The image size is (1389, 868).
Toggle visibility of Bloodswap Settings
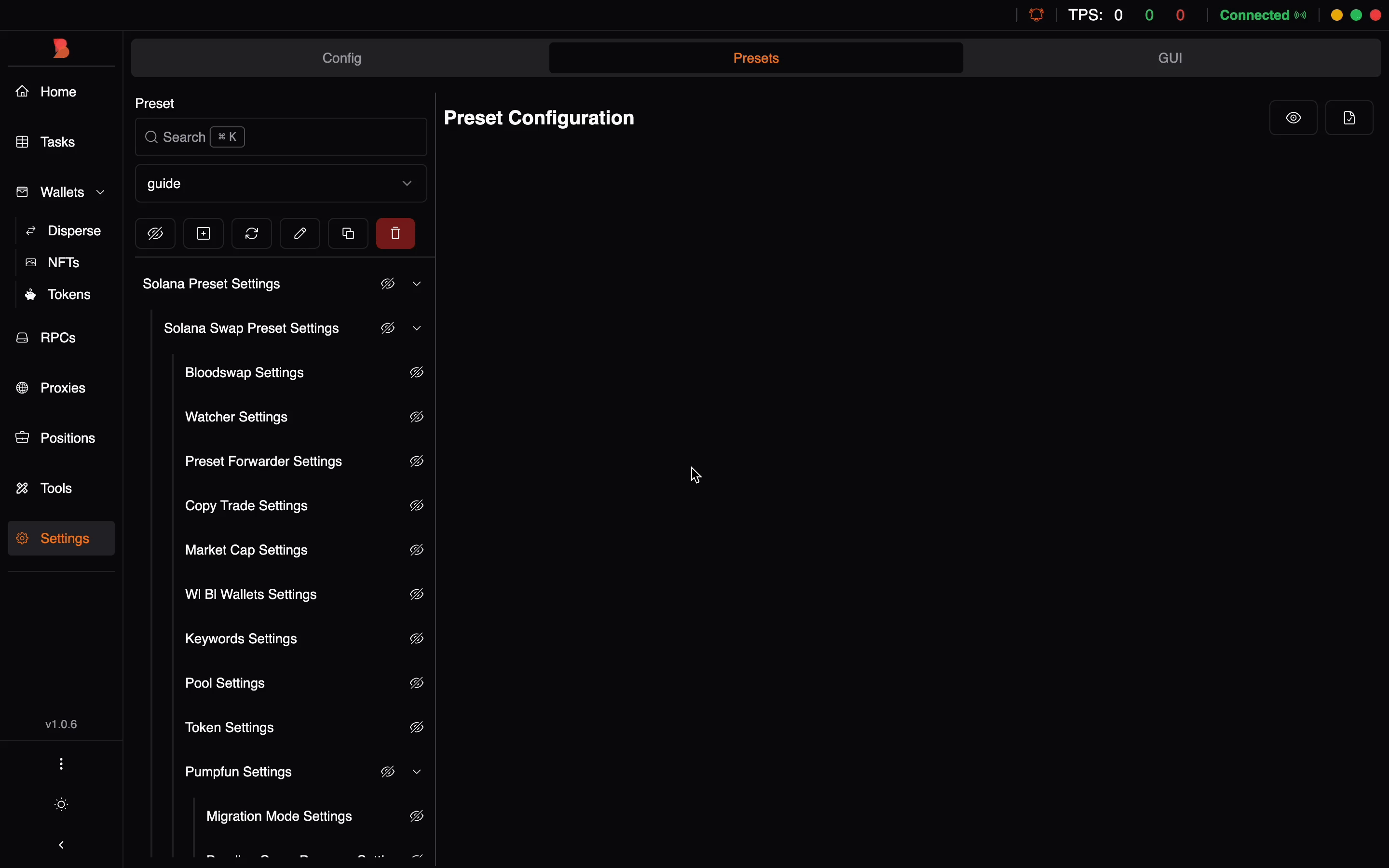point(417,373)
